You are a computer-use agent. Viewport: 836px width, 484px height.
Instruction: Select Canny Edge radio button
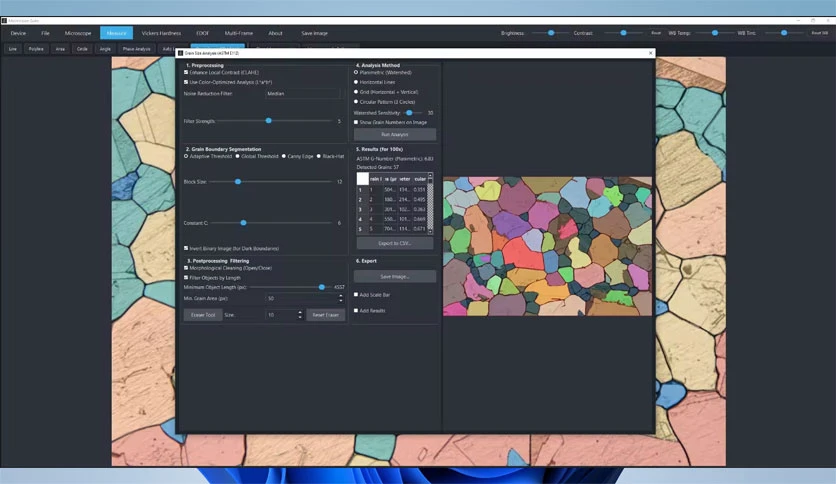click(x=284, y=156)
